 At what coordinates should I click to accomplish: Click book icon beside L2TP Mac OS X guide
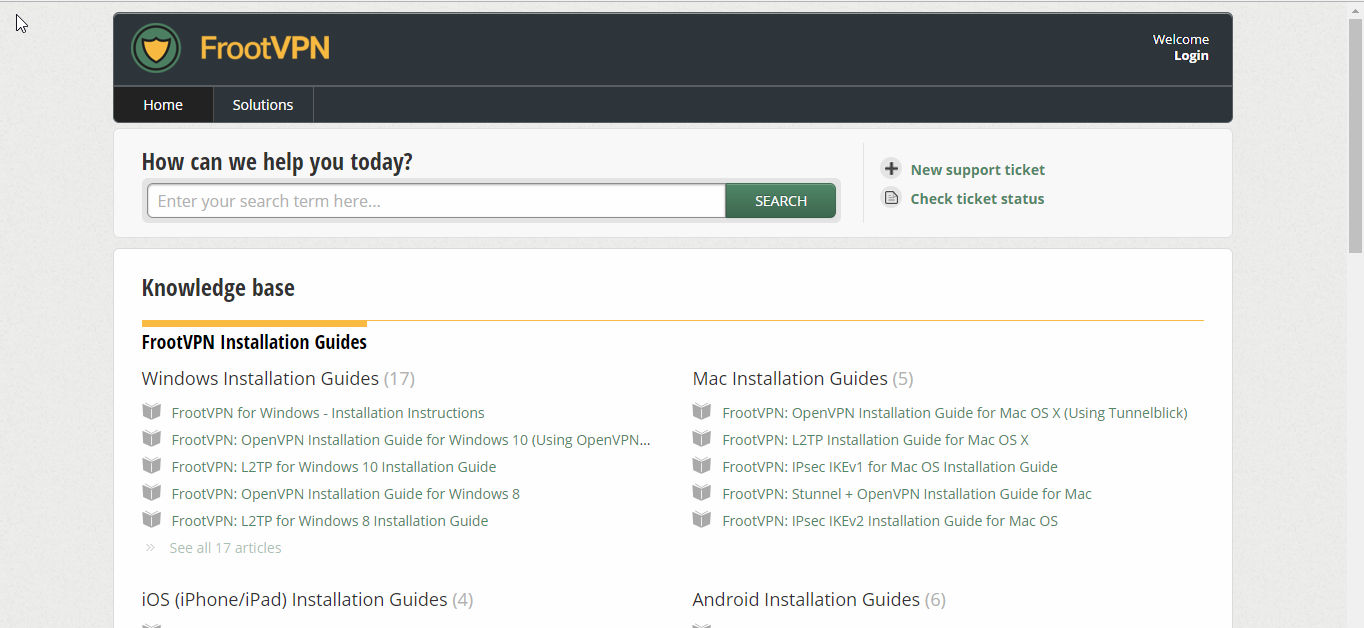click(702, 439)
